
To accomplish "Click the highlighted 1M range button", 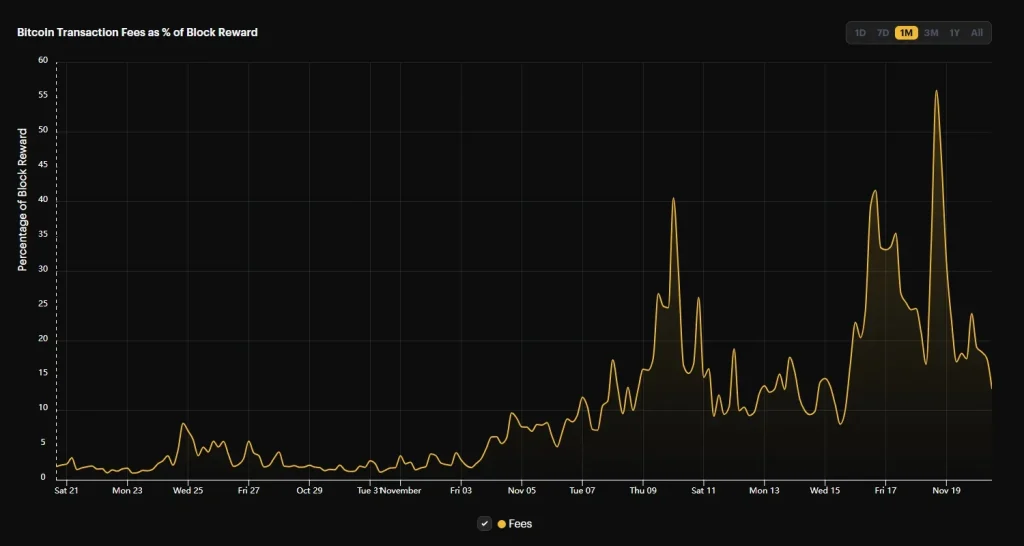I will tap(907, 33).
